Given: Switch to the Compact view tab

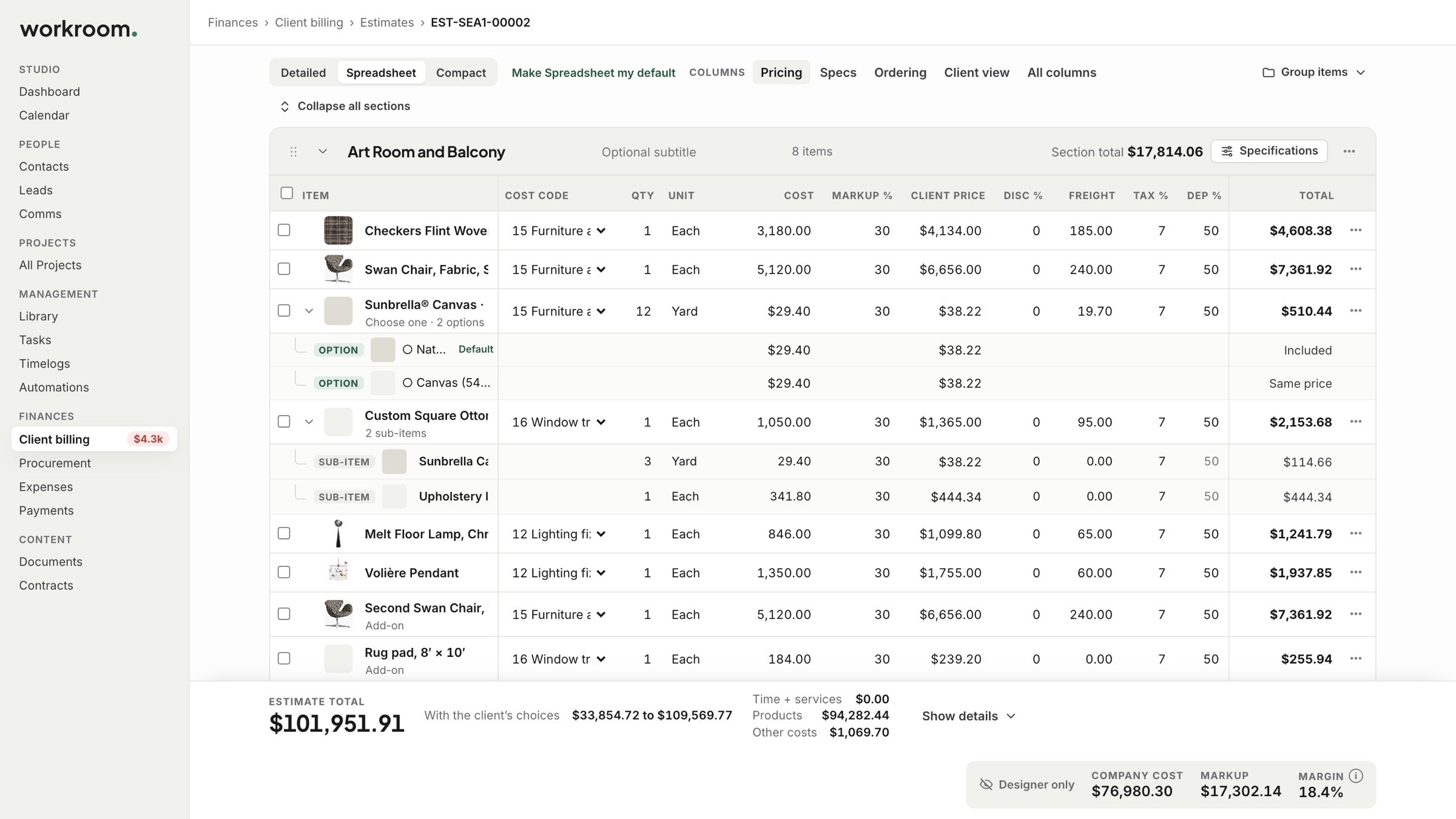Looking at the screenshot, I should [461, 73].
